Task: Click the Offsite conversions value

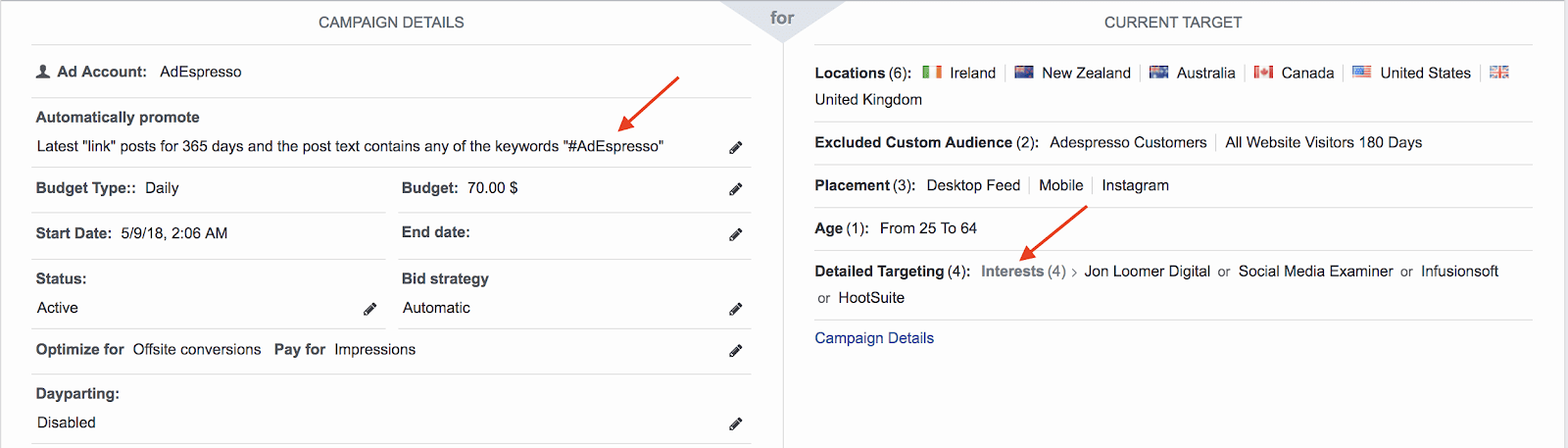Action: [197, 350]
